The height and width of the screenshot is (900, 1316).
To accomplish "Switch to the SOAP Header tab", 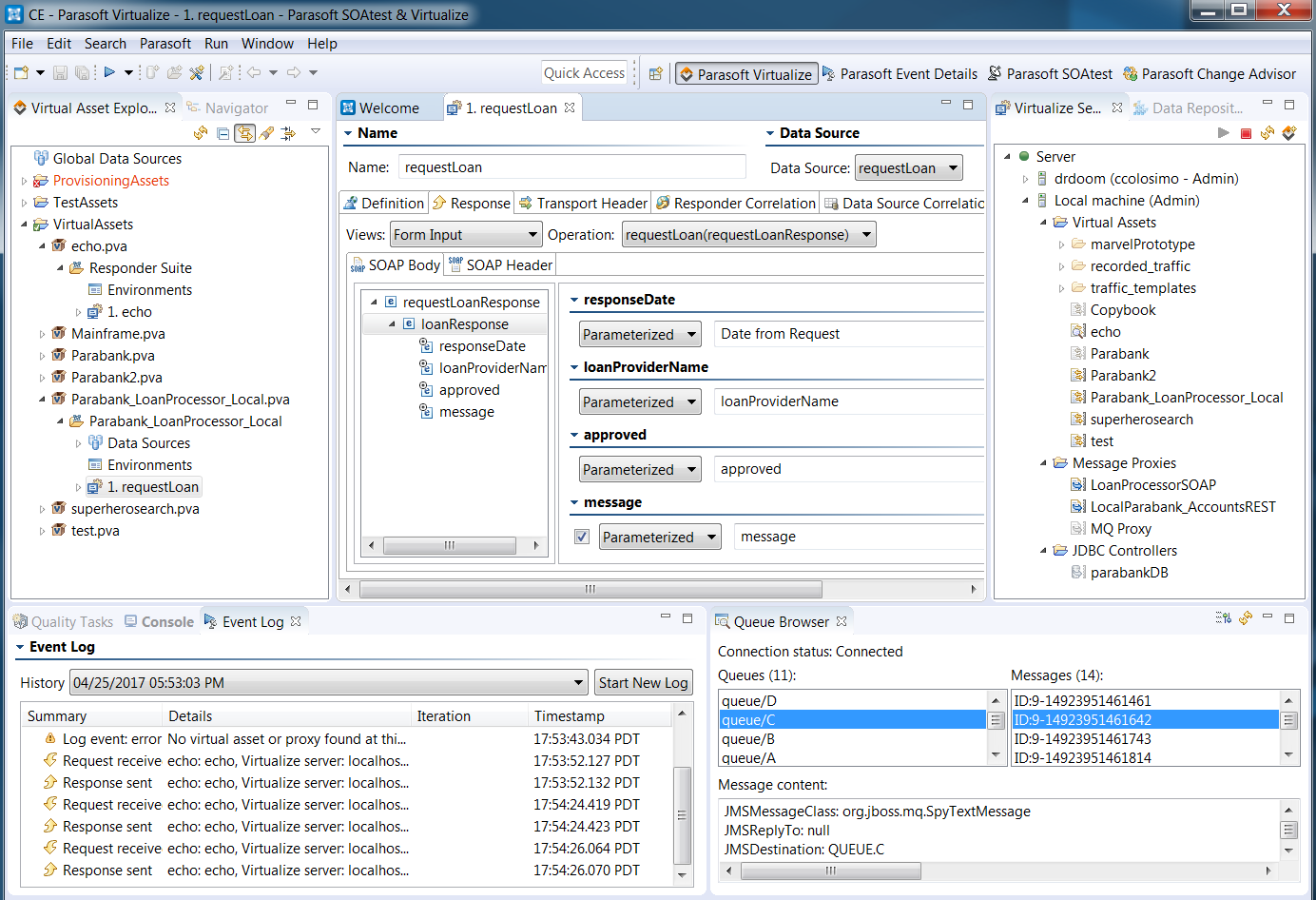I will point(501,265).
